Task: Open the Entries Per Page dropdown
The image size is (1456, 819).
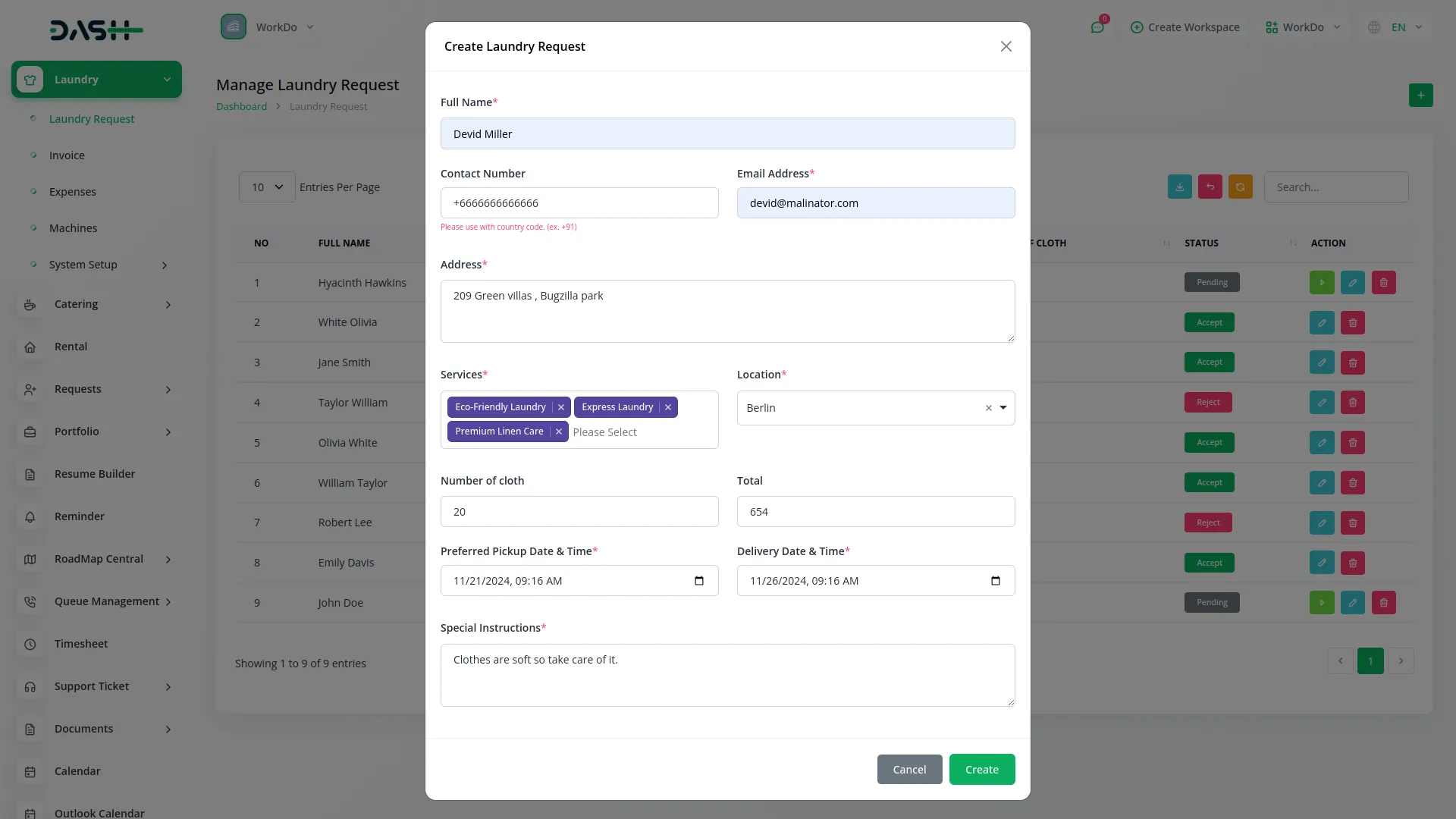Action: coord(265,187)
